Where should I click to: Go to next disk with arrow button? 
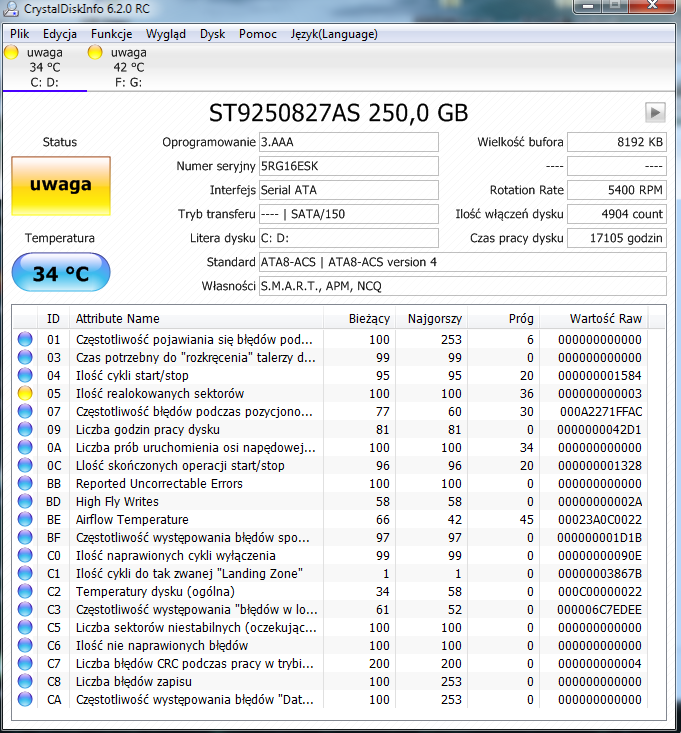[655, 112]
